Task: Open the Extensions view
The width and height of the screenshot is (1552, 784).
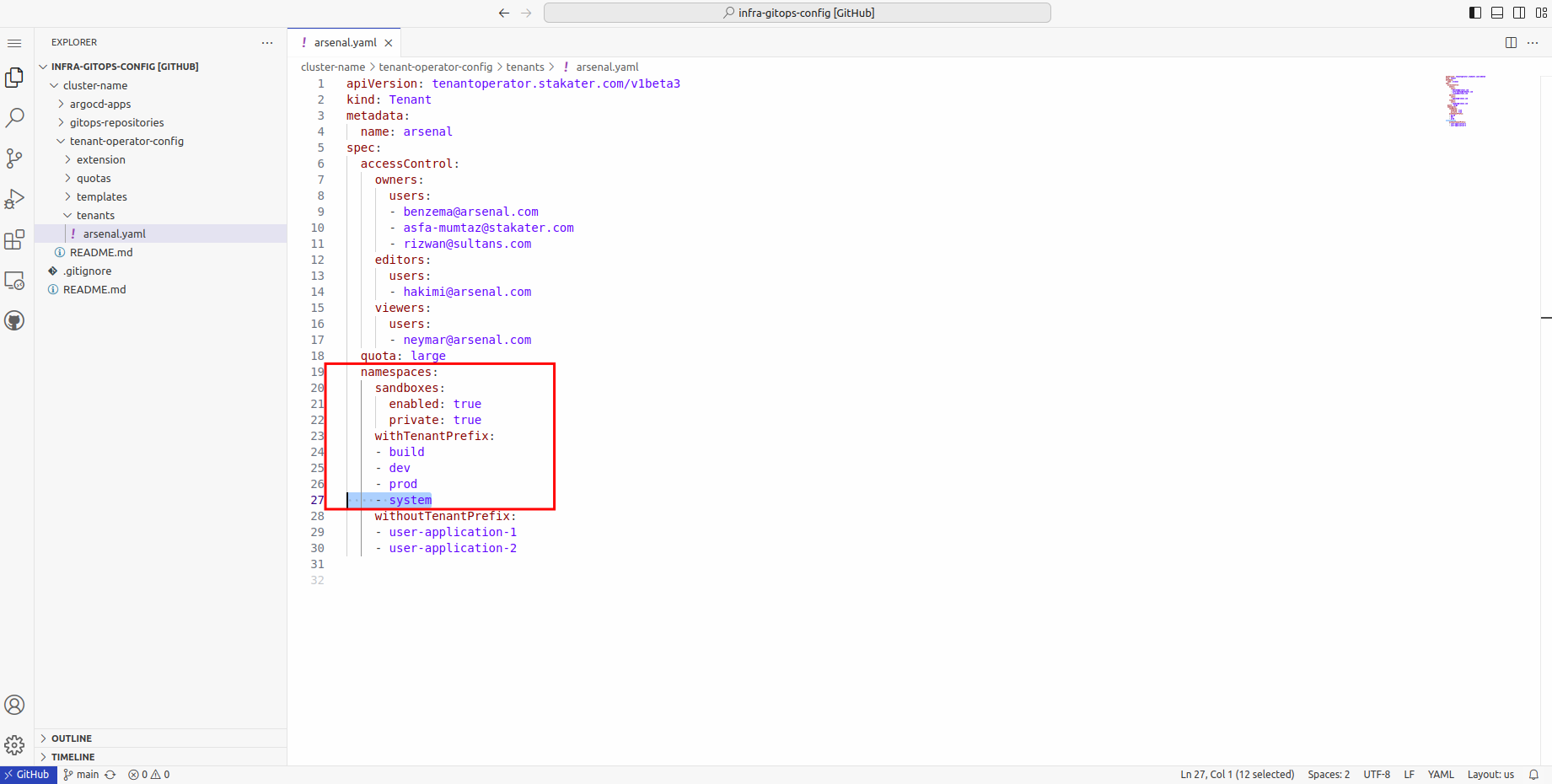Action: click(14, 240)
